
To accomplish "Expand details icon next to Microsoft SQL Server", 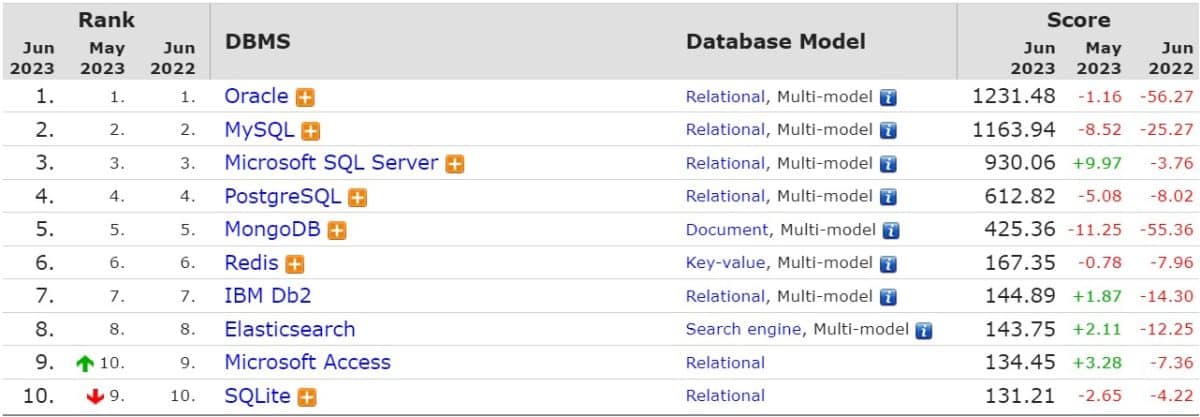I will click(455, 164).
